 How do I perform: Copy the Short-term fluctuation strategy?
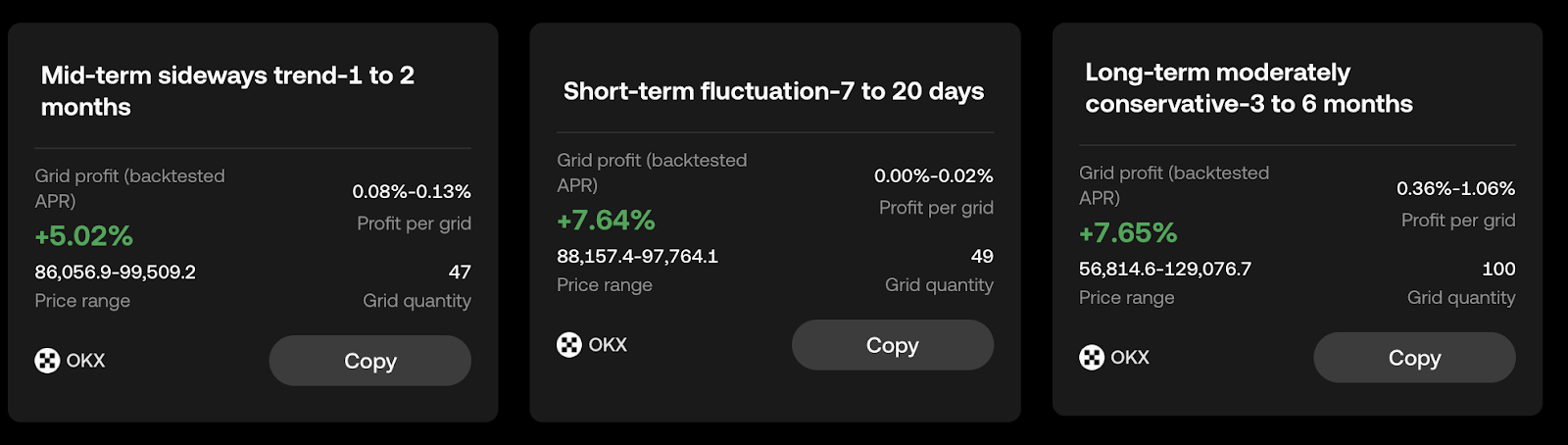pyautogui.click(x=893, y=345)
